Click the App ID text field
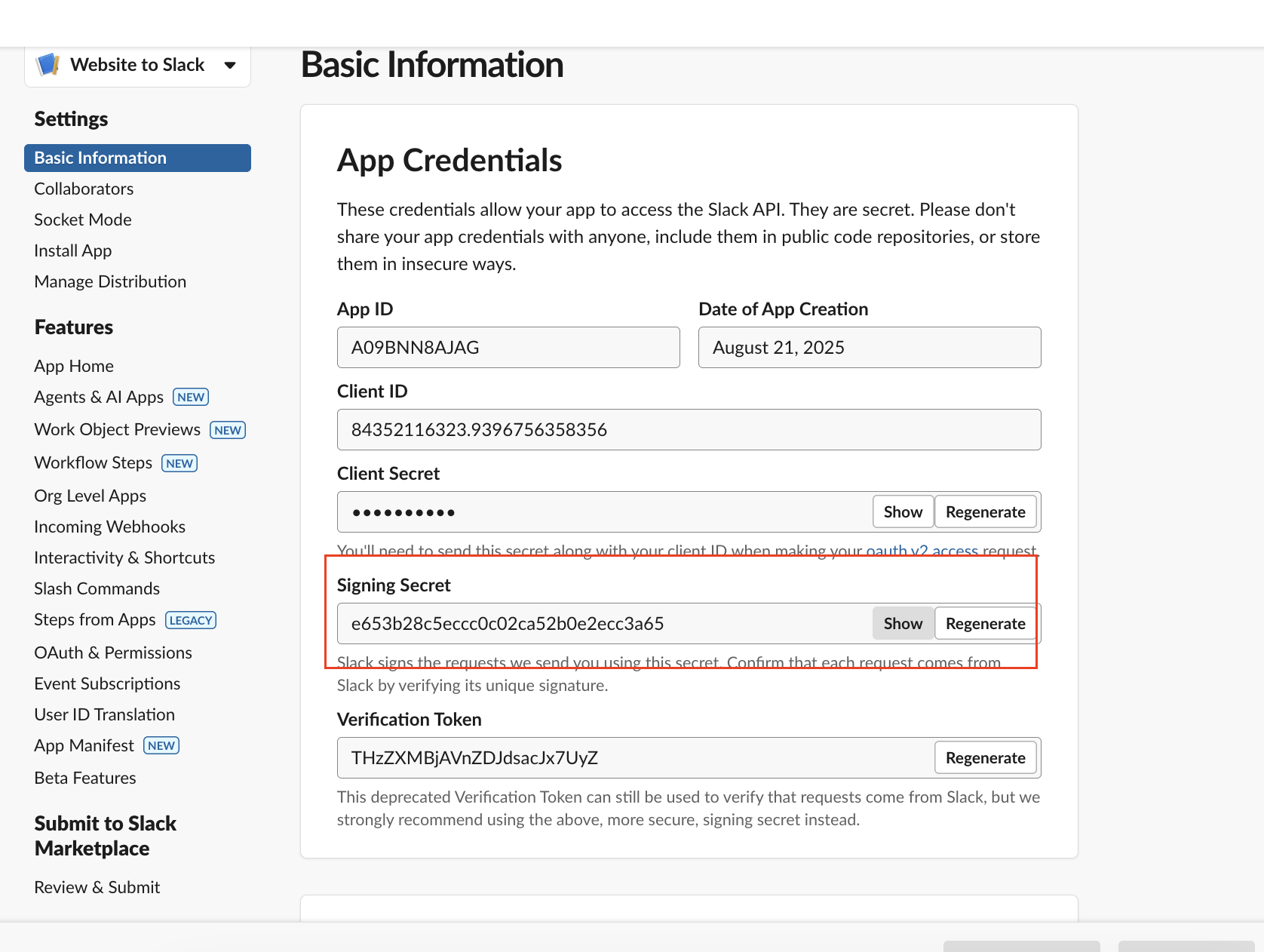 pos(508,348)
